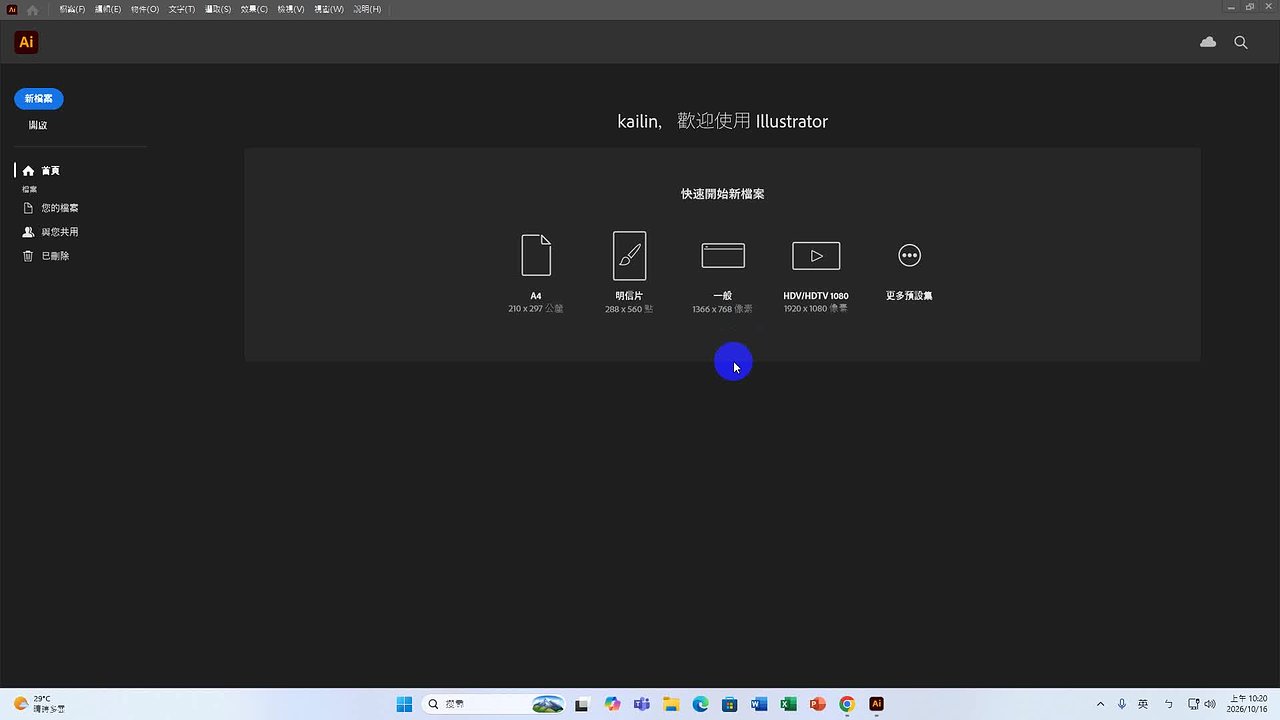Viewport: 1280px width, 720px height.
Task: Open the Windows Start menu
Action: click(x=404, y=704)
